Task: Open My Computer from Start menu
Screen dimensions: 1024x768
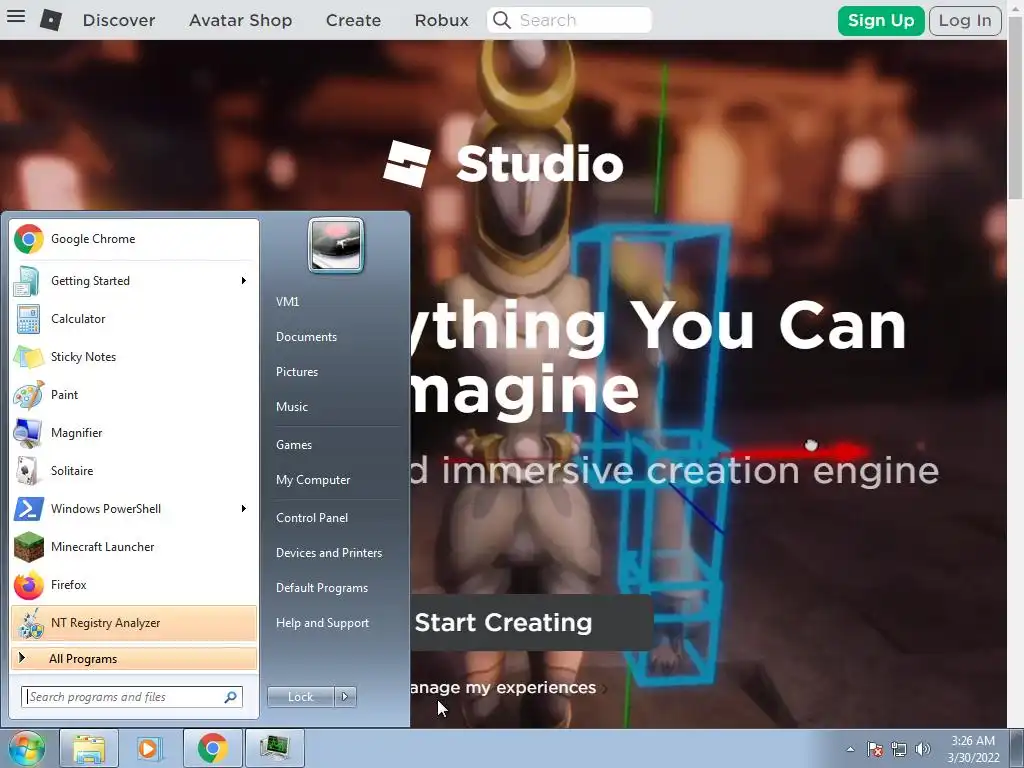Action: [313, 480]
